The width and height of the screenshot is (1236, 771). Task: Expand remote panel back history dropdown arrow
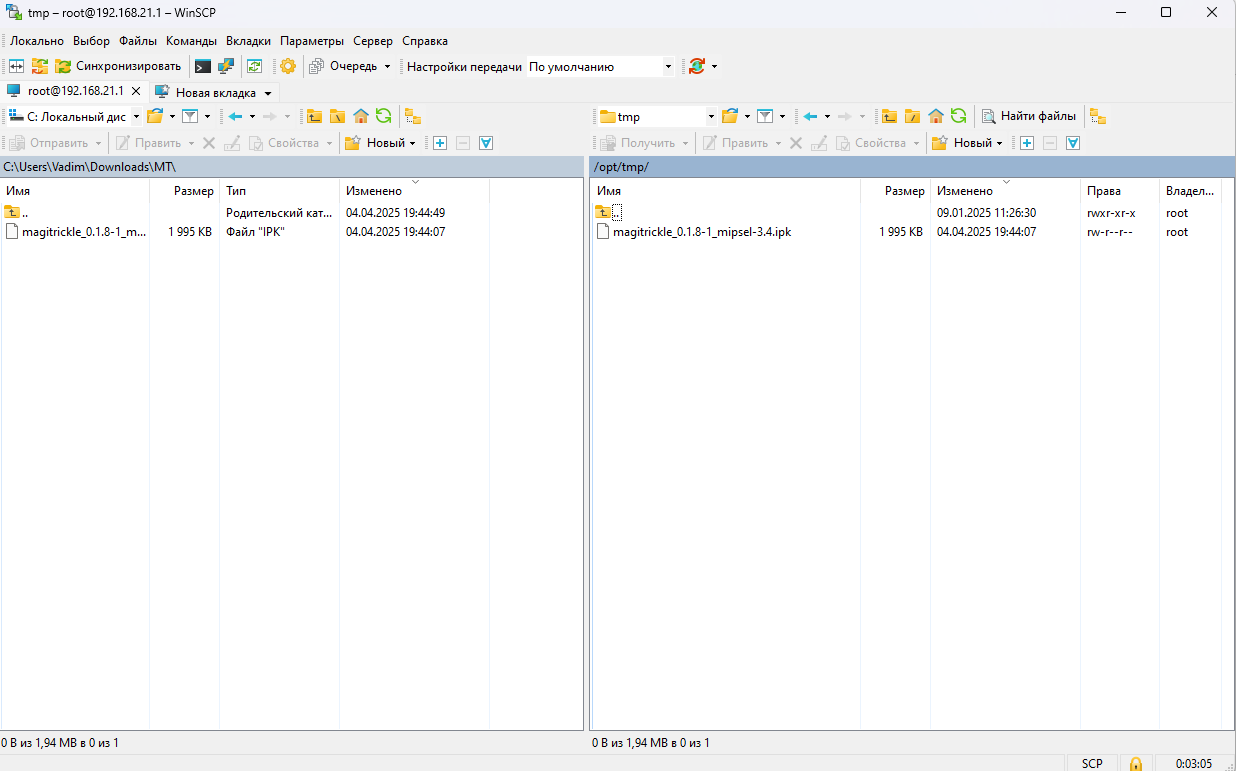tap(827, 117)
